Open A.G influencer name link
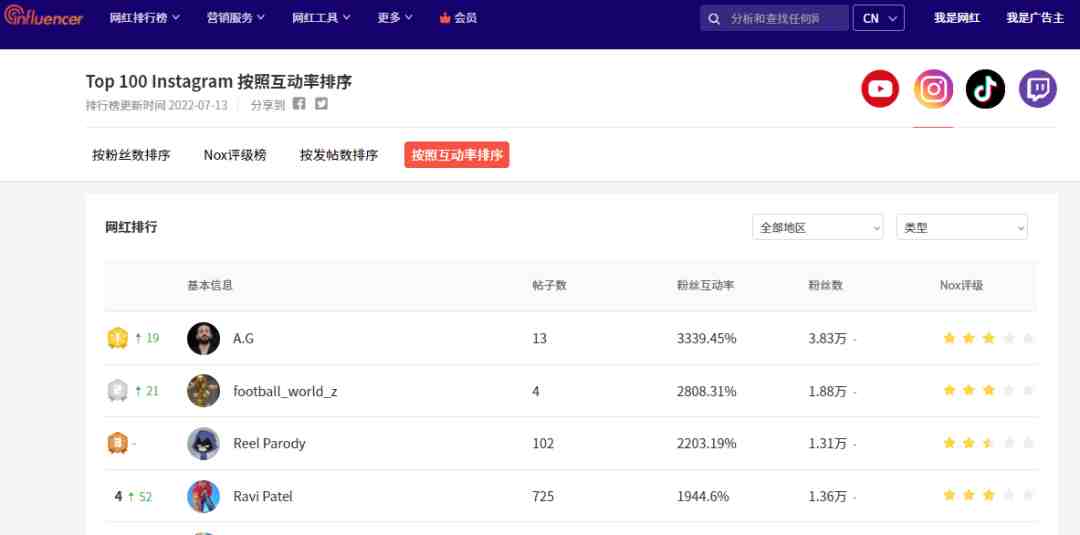Image resolution: width=1080 pixels, height=535 pixels. 243,338
